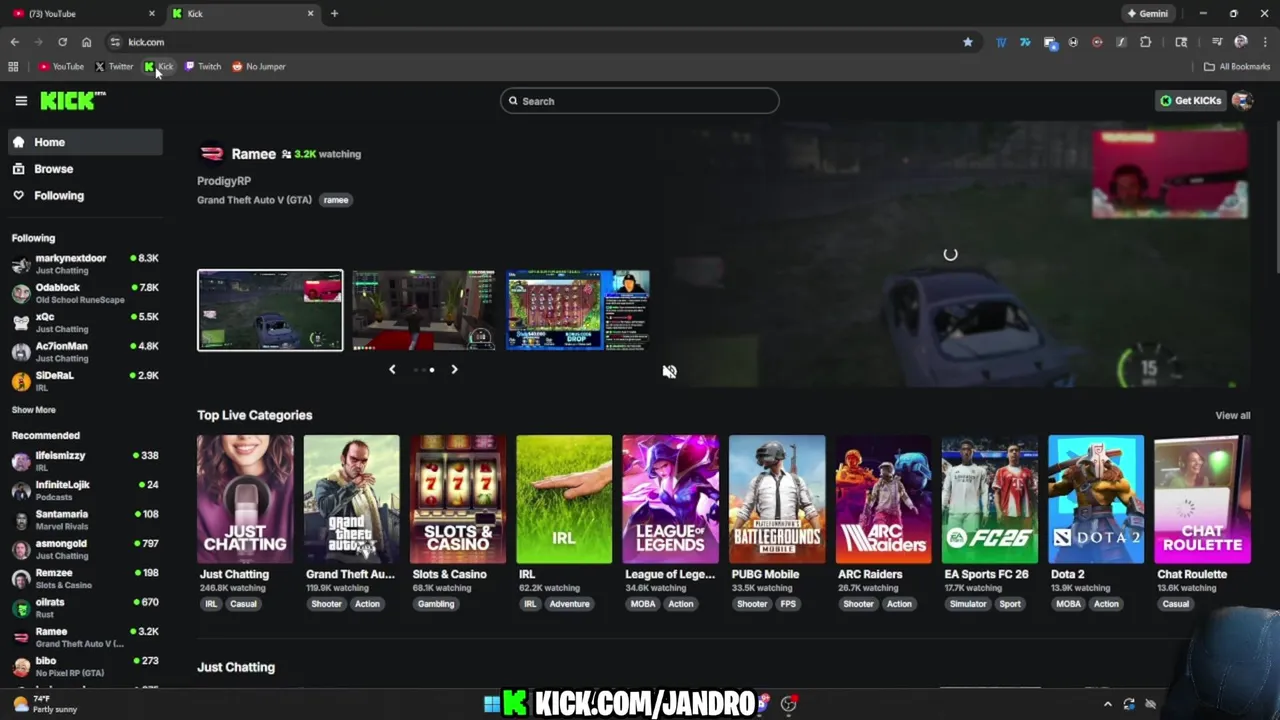Open InfiniteLojik recommended channel
Image resolution: width=1280 pixels, height=720 pixels.
[x=85, y=490]
